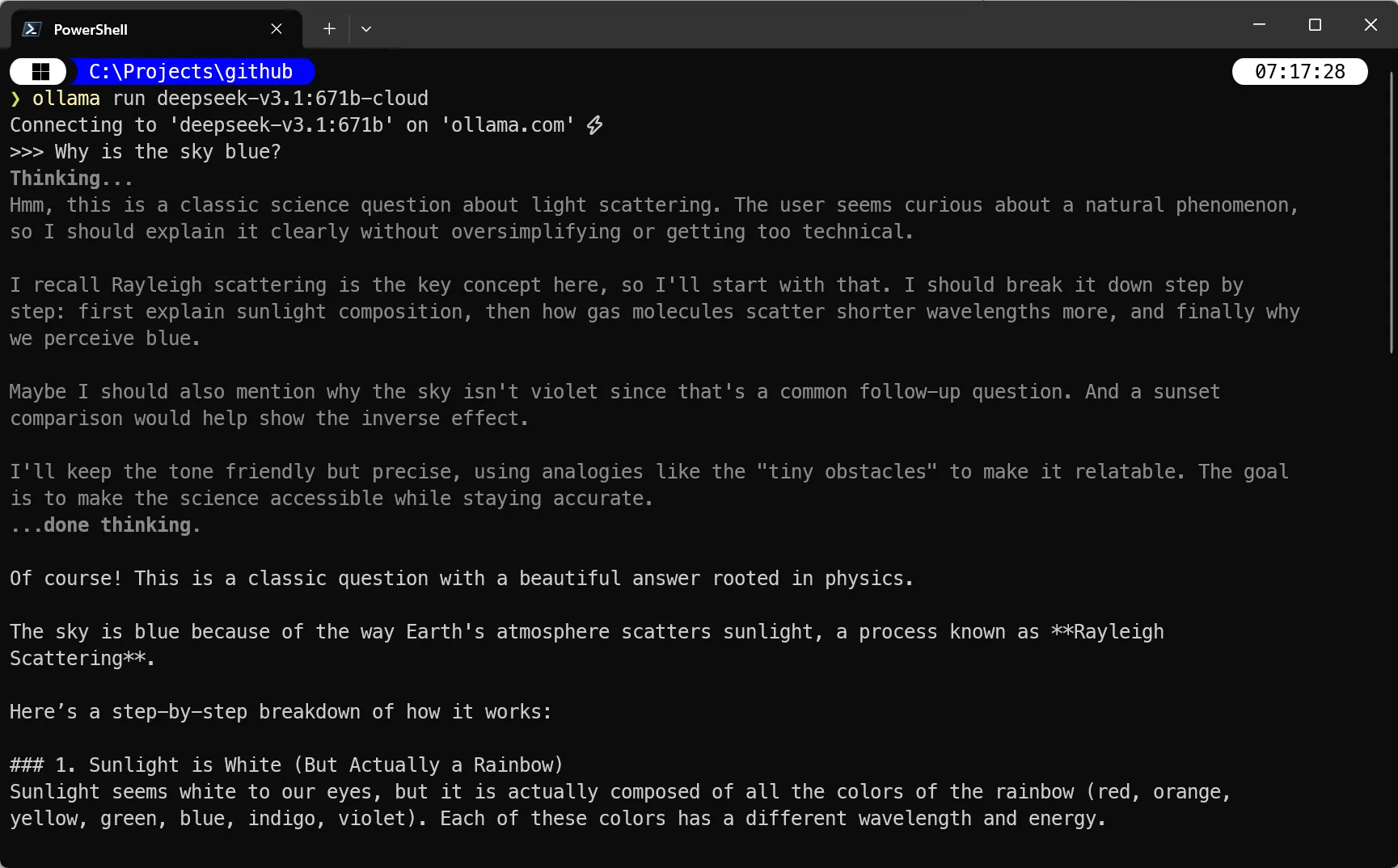Click the 07:17:28 clock badge
The height and width of the screenshot is (868, 1398).
1299,72
